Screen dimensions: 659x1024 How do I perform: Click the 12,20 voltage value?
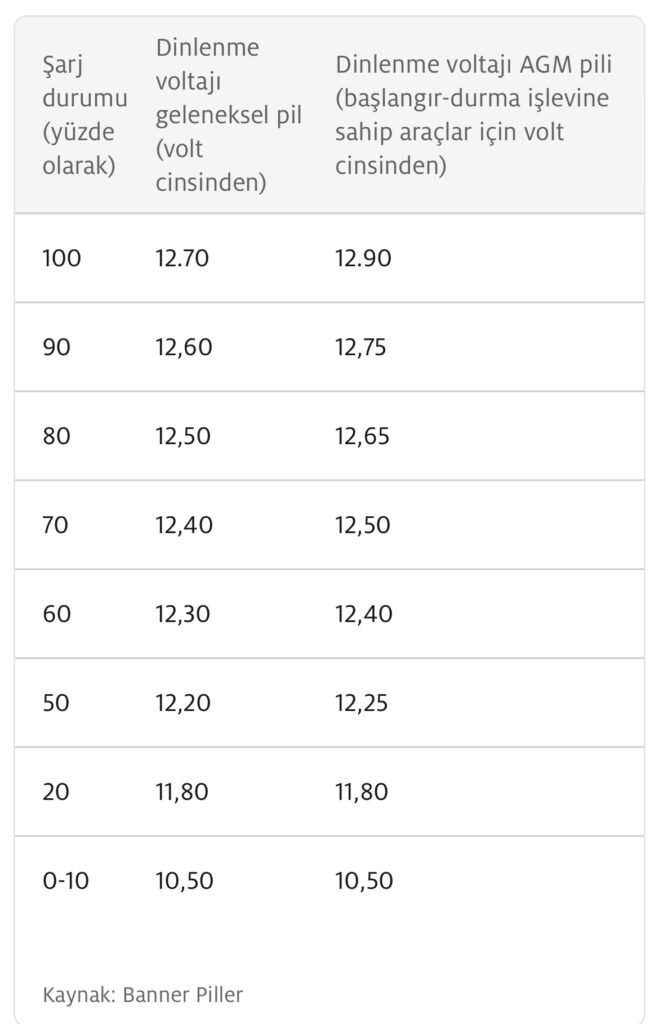click(x=182, y=703)
